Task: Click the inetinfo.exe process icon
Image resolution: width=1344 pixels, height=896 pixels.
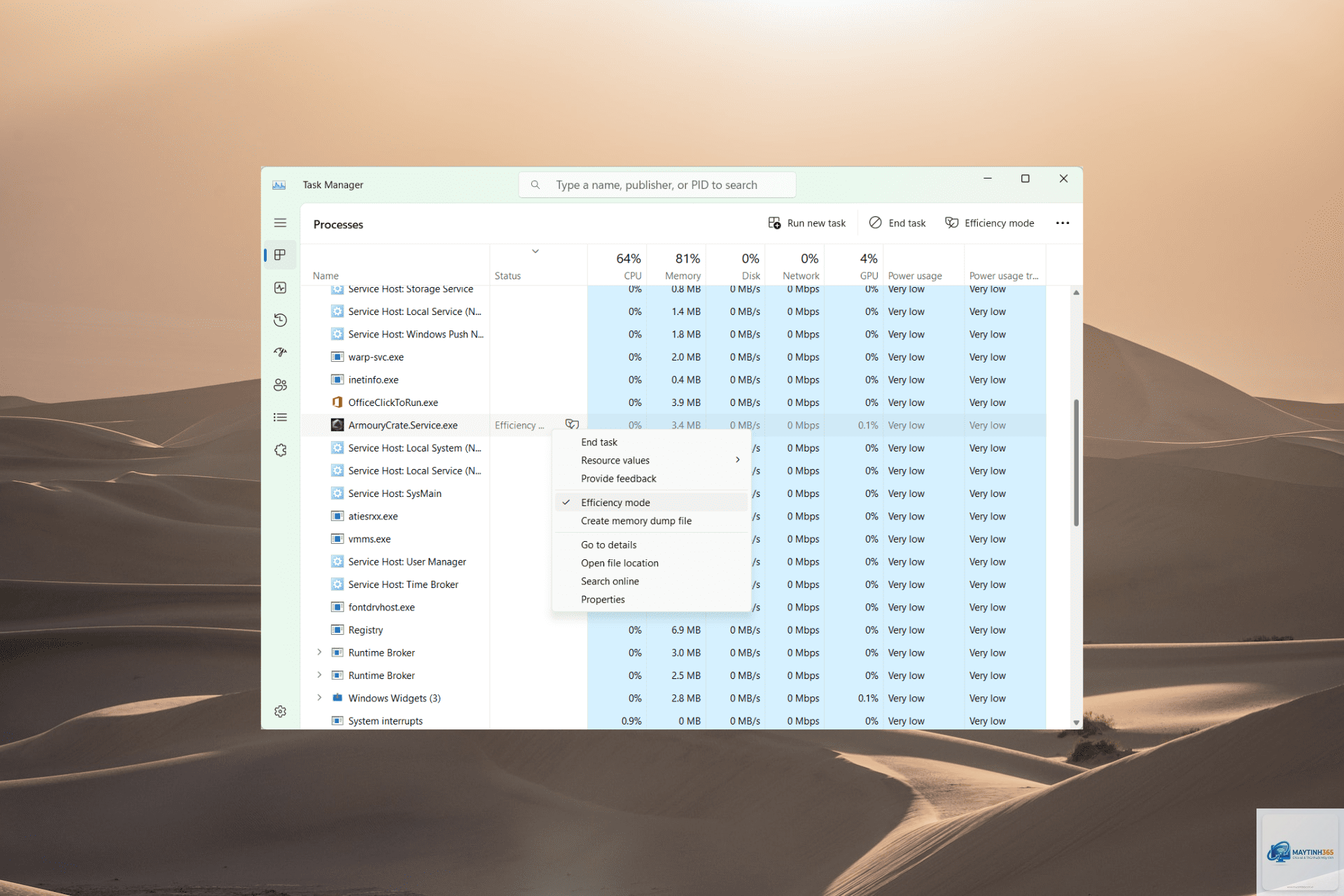Action: 337,379
